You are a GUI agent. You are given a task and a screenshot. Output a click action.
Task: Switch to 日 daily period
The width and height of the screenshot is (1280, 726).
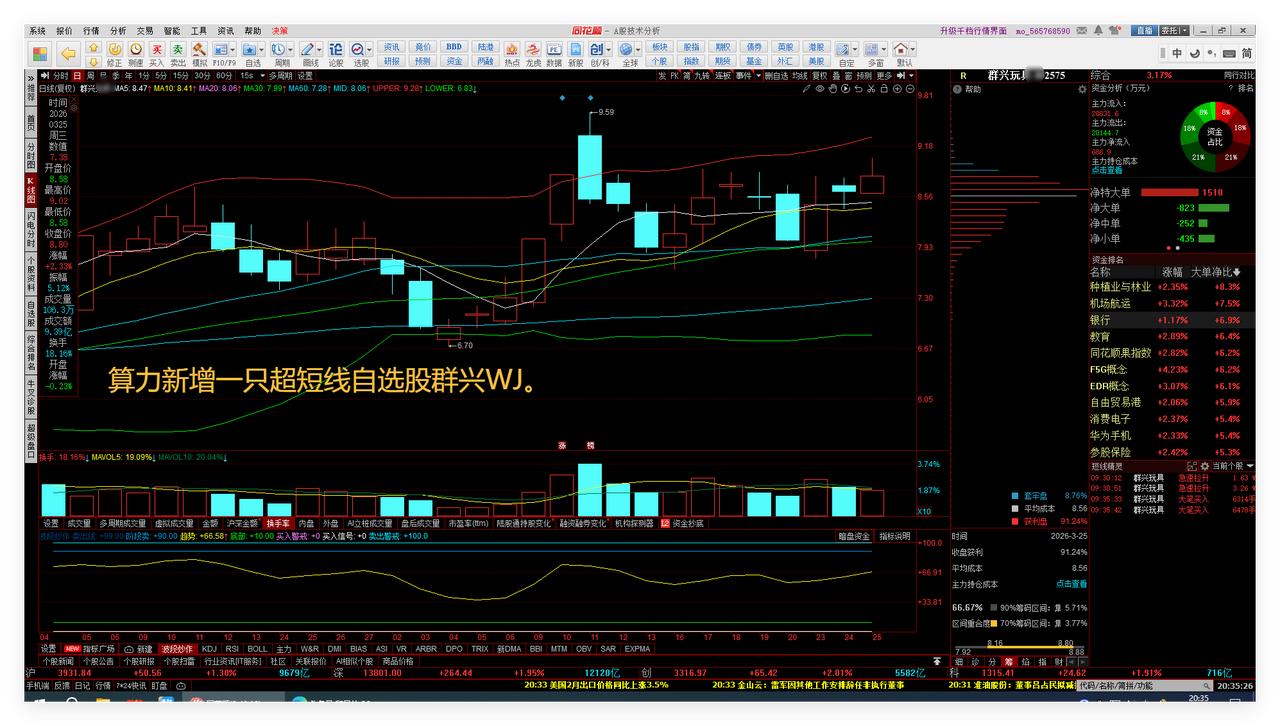tap(76, 75)
